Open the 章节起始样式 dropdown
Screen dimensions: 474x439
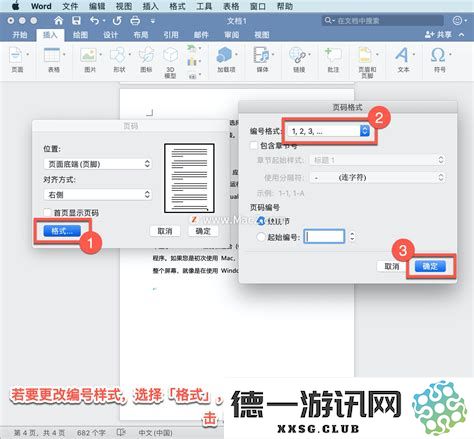click(x=378, y=160)
